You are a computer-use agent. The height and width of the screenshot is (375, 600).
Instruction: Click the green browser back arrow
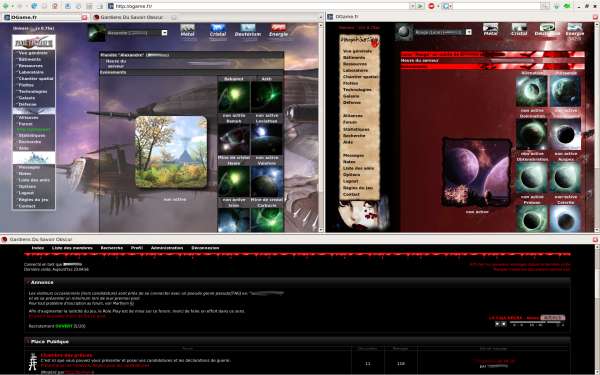pos(5,6)
